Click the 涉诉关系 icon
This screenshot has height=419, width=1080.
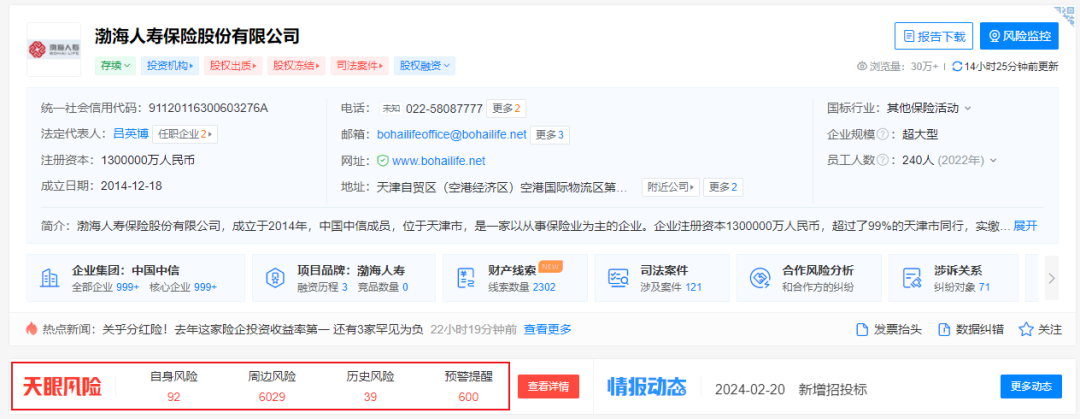pos(913,278)
